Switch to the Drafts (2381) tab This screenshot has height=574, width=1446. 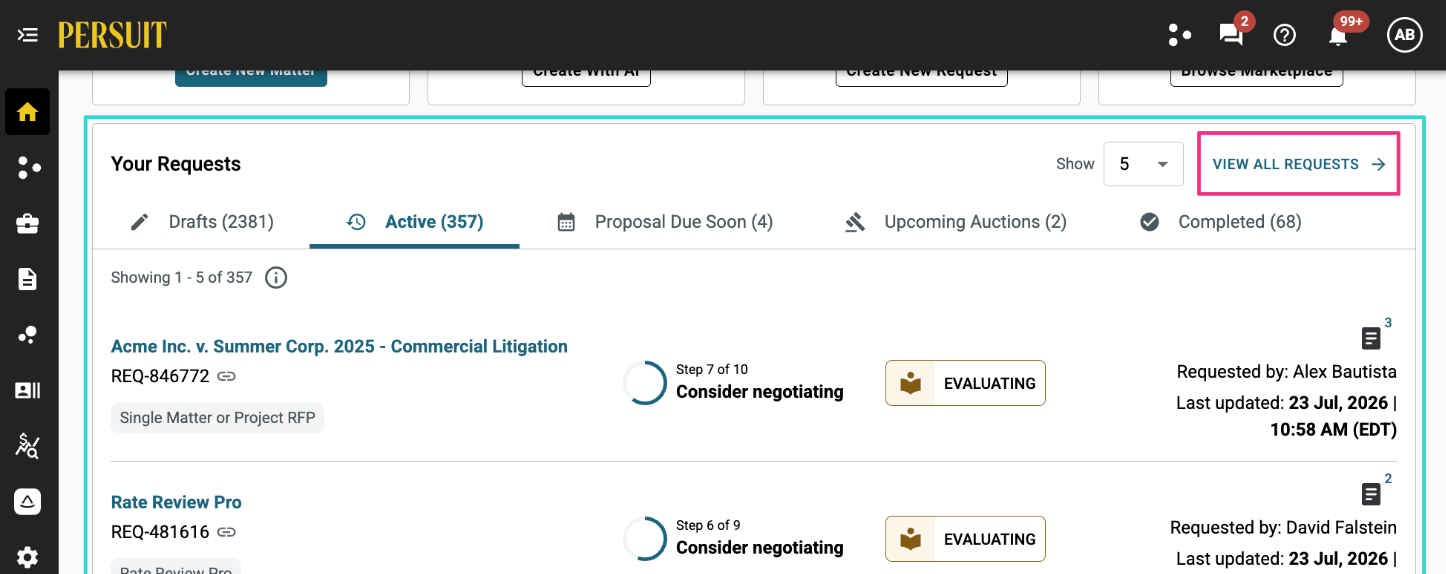pyautogui.click(x=202, y=222)
